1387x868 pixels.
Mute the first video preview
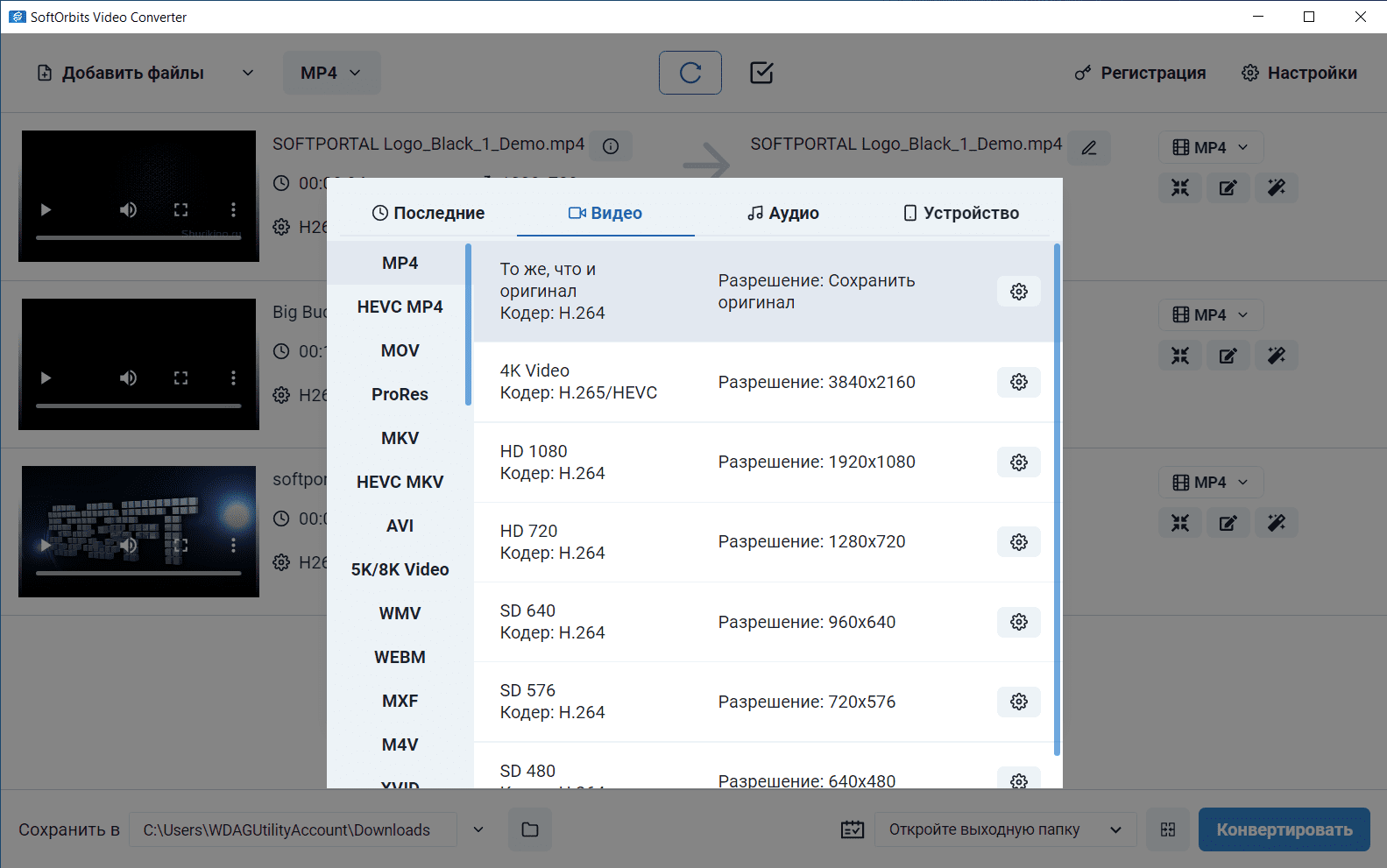tap(129, 210)
